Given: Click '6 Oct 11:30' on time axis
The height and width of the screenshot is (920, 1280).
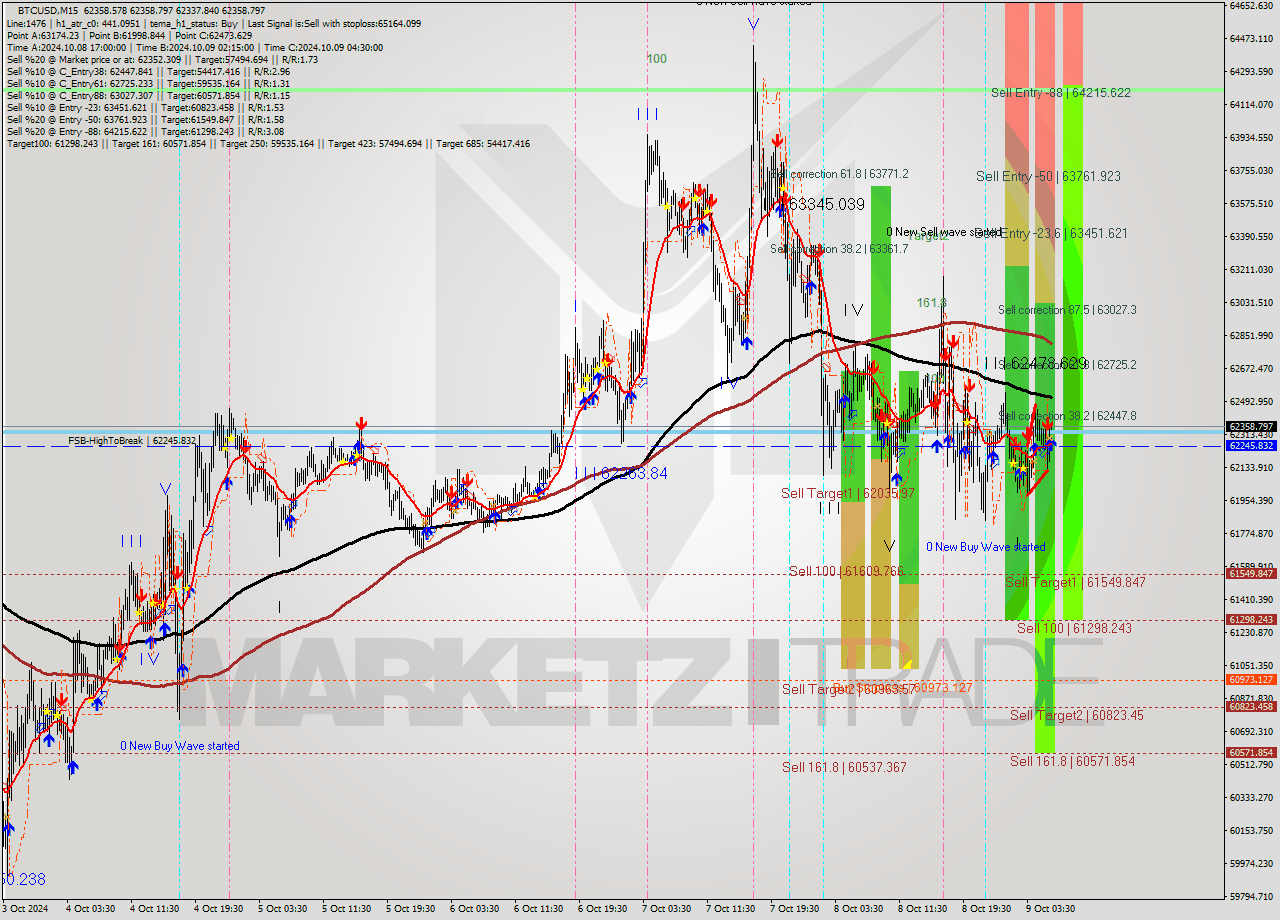Looking at the screenshot, I should [538, 909].
